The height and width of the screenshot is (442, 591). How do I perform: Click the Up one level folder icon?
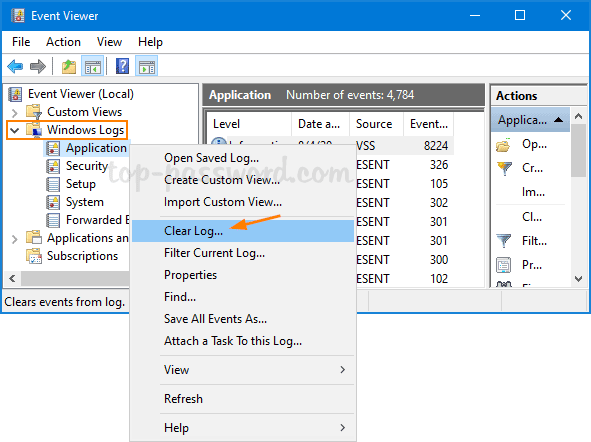point(69,67)
